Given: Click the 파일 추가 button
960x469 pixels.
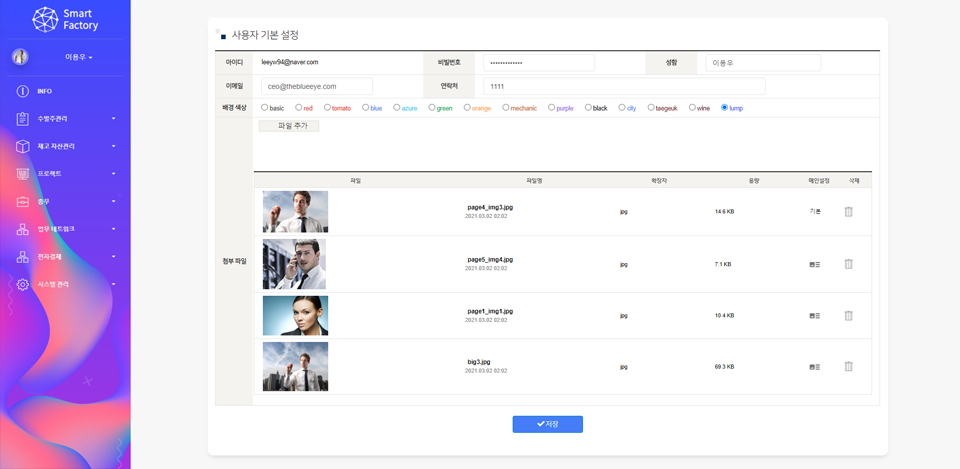Looking at the screenshot, I should click(288, 126).
